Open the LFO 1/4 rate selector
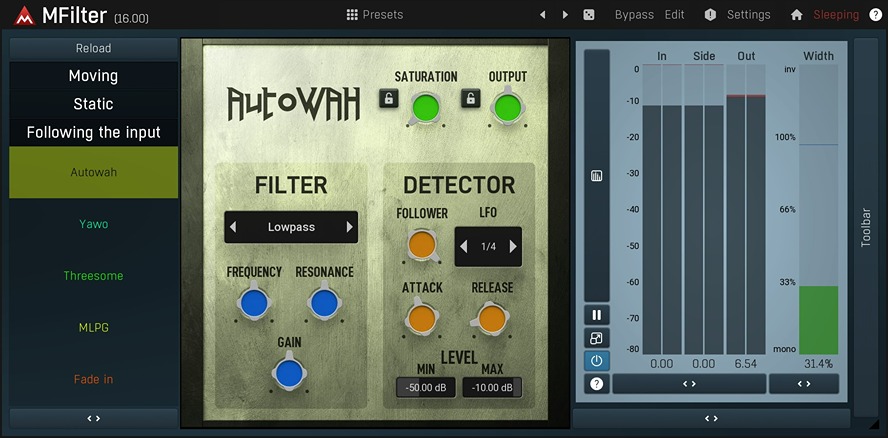This screenshot has width=888, height=438. point(487,246)
